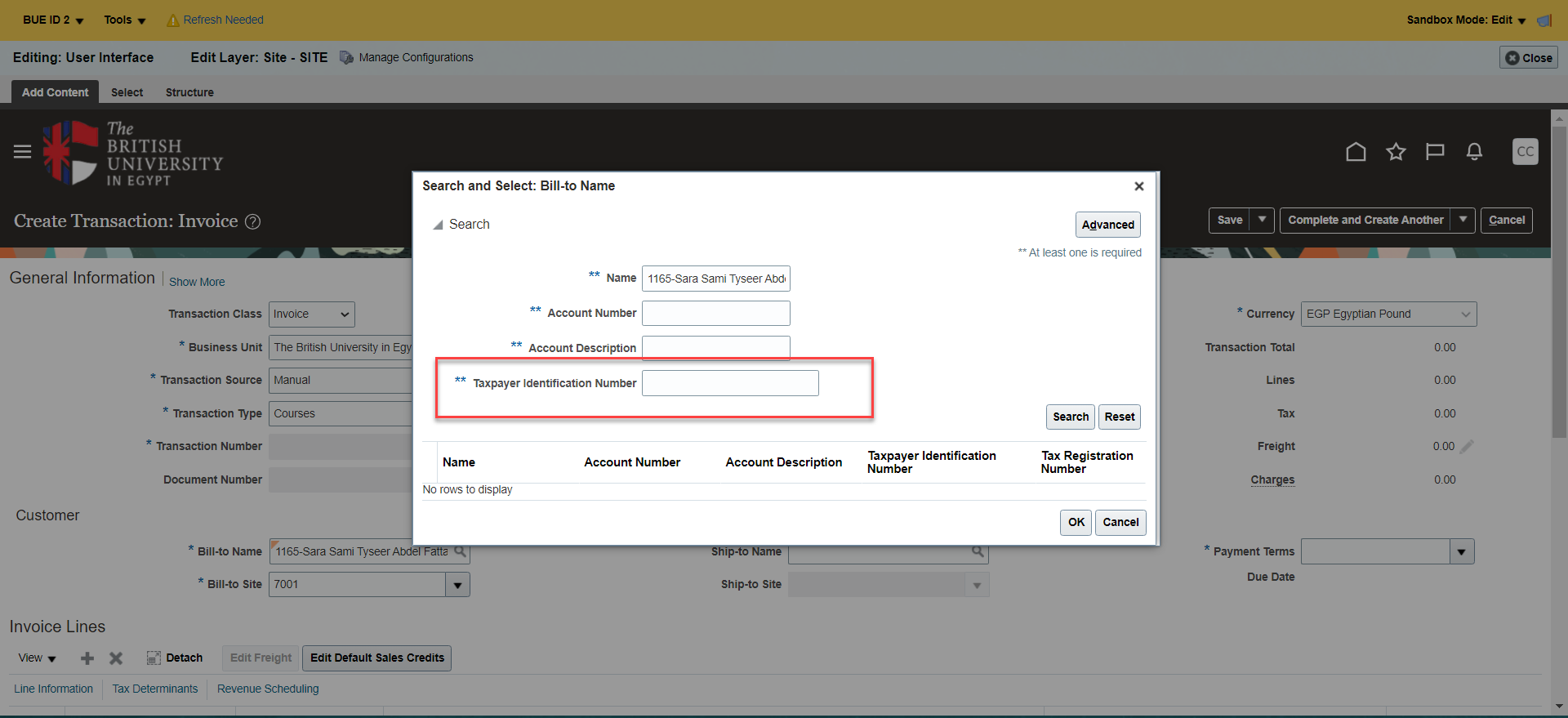This screenshot has height=718, width=1568.
Task: Collapse the Search section triangle
Action: [x=438, y=225]
